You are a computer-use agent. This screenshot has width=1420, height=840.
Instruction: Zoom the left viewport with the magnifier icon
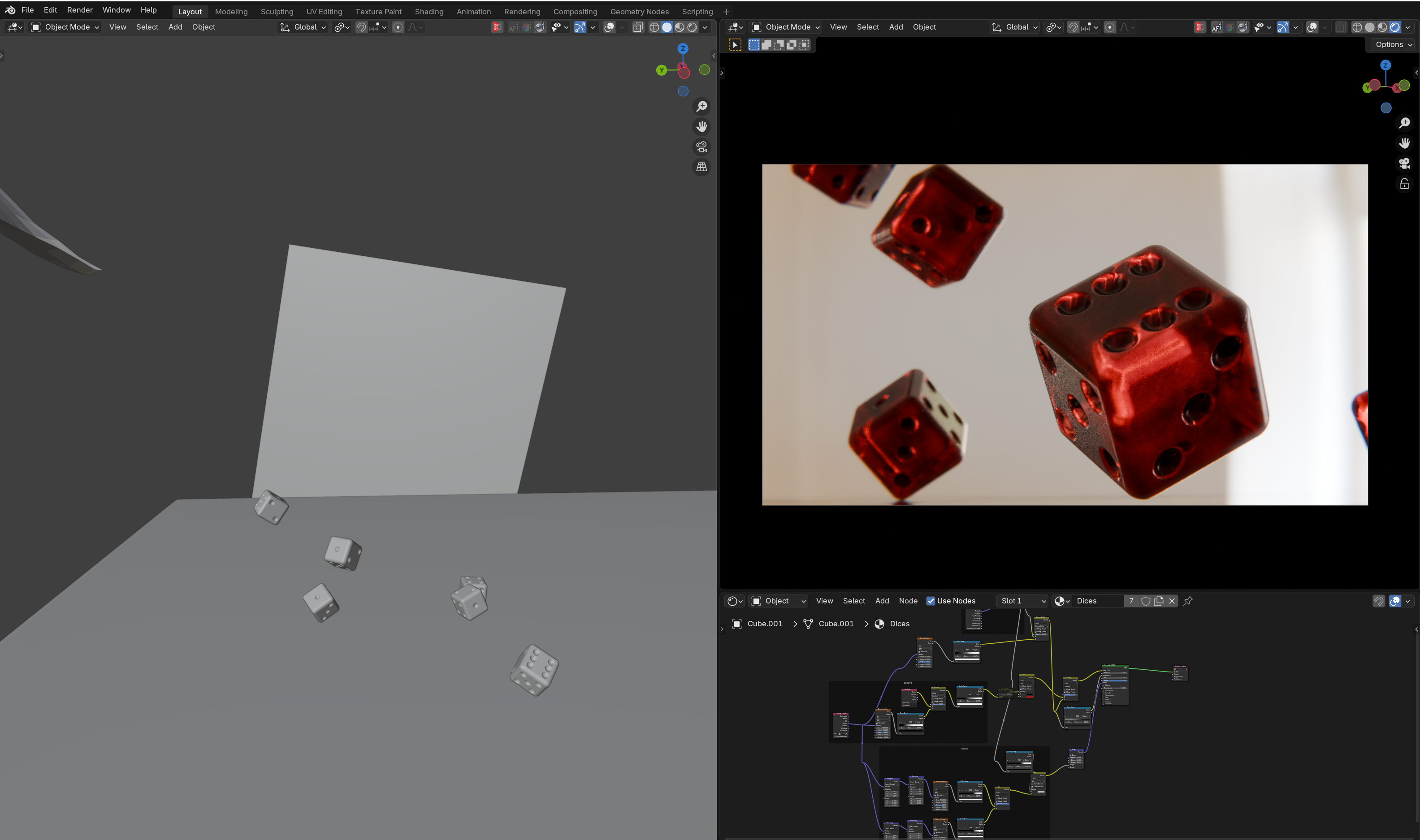point(701,107)
